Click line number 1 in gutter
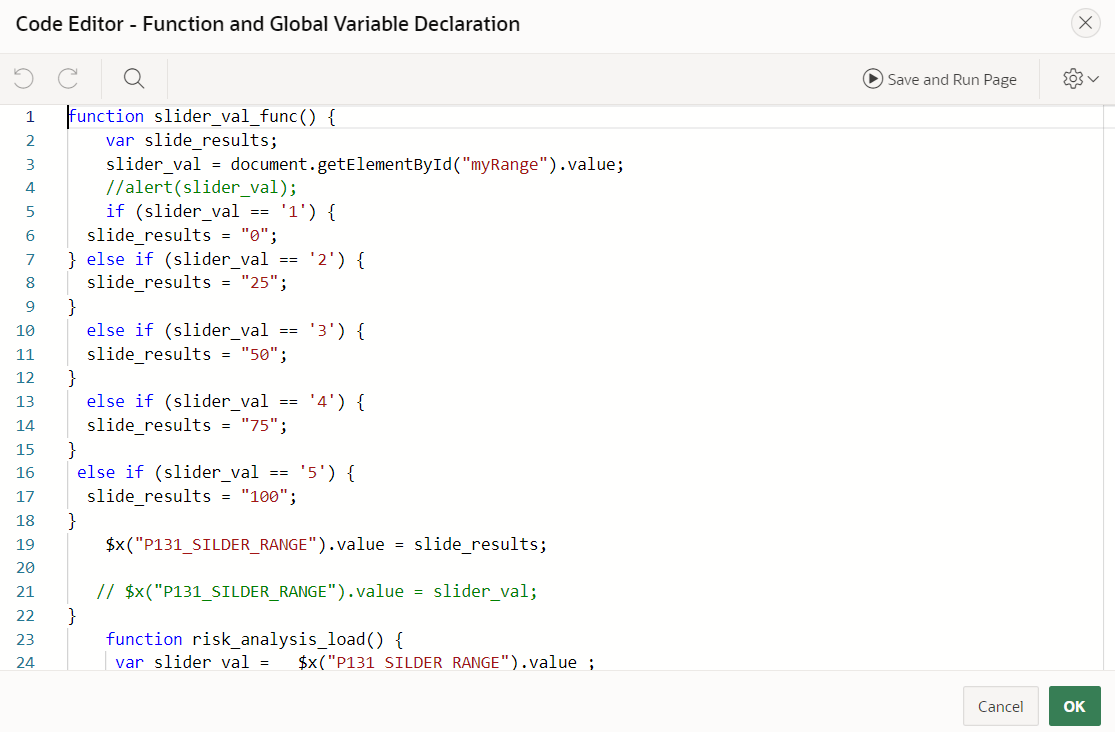This screenshot has width=1115, height=732. [x=30, y=117]
